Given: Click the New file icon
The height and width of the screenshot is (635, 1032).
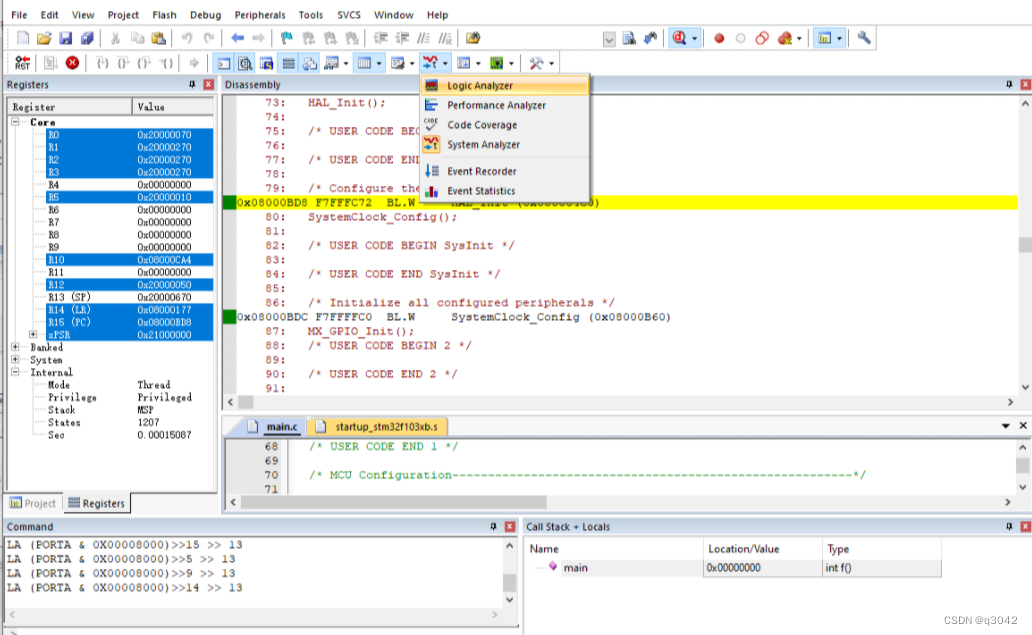Looking at the screenshot, I should (22, 38).
